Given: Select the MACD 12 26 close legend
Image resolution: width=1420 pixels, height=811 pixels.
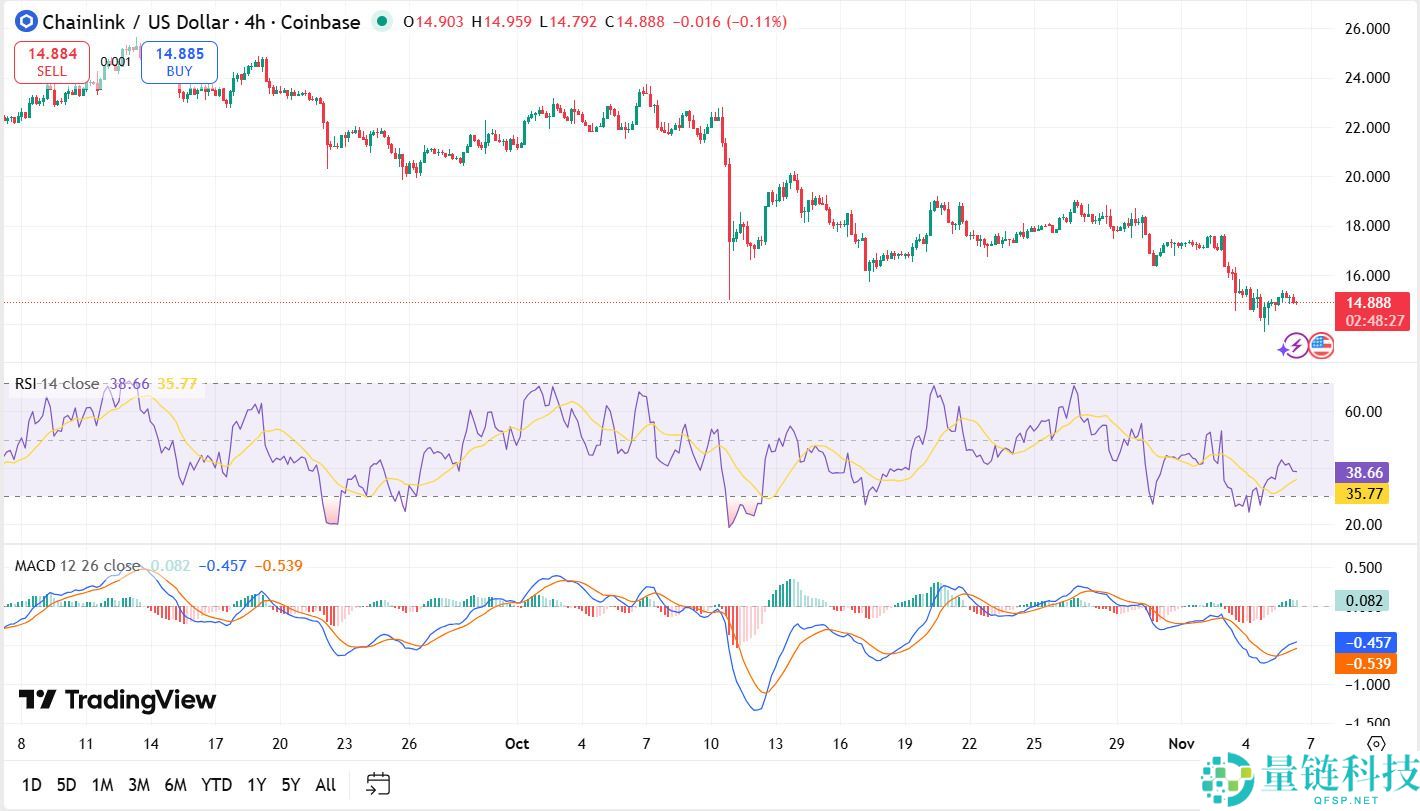Looking at the screenshot, I should (x=77, y=566).
